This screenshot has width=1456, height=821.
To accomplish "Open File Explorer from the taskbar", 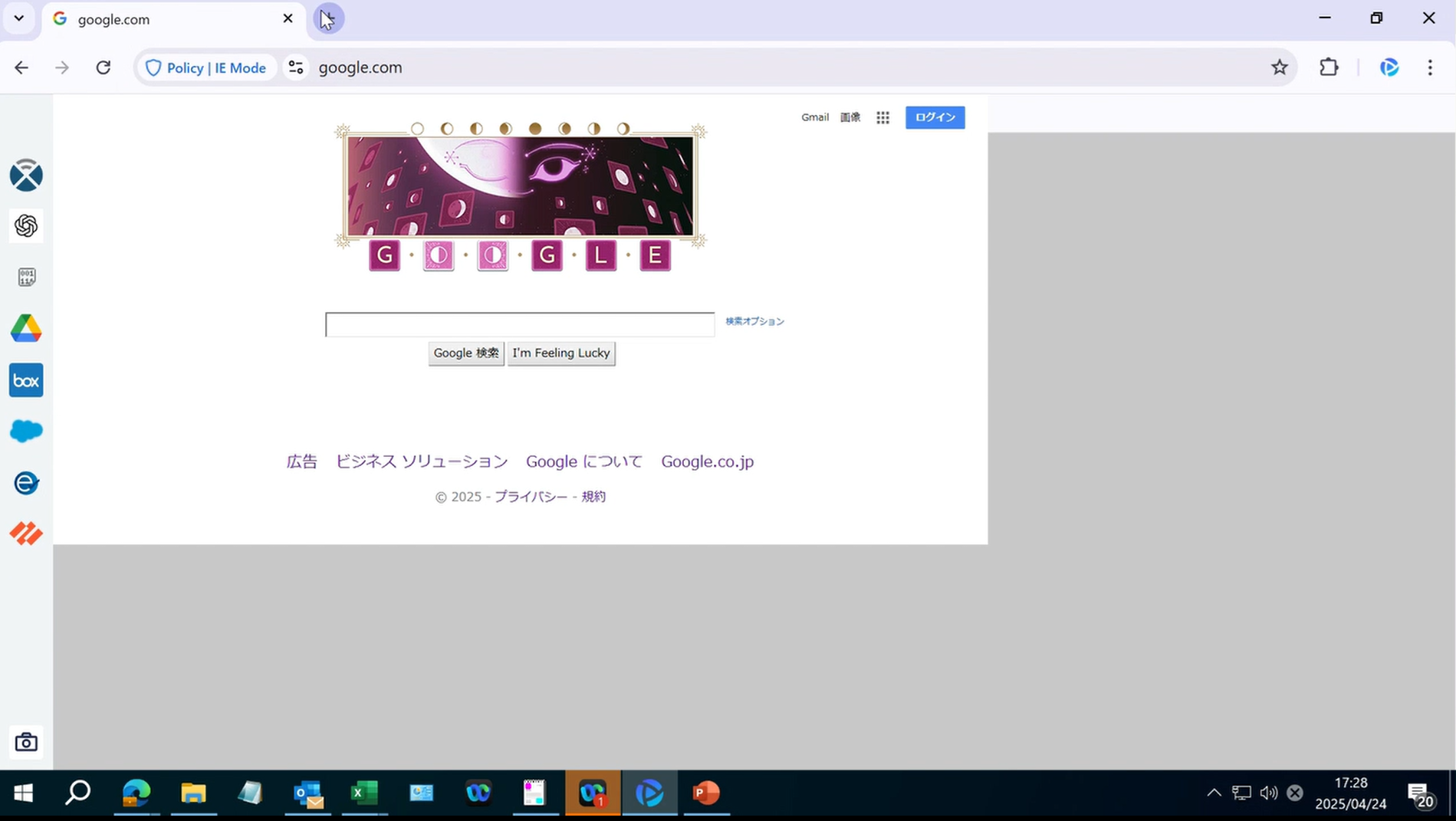I will [193, 793].
